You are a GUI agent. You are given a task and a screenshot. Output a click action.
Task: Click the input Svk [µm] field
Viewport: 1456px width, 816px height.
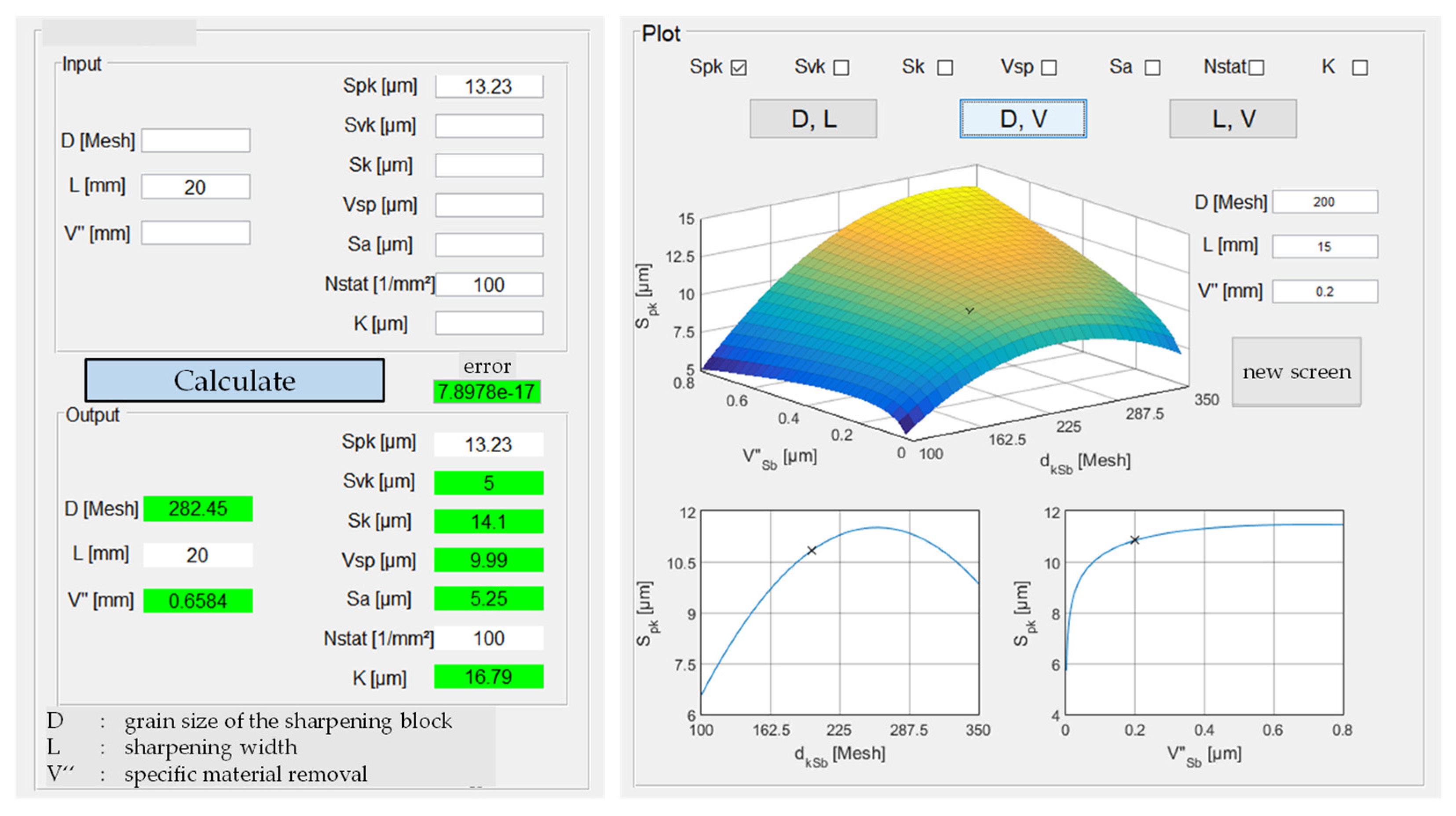coord(489,125)
